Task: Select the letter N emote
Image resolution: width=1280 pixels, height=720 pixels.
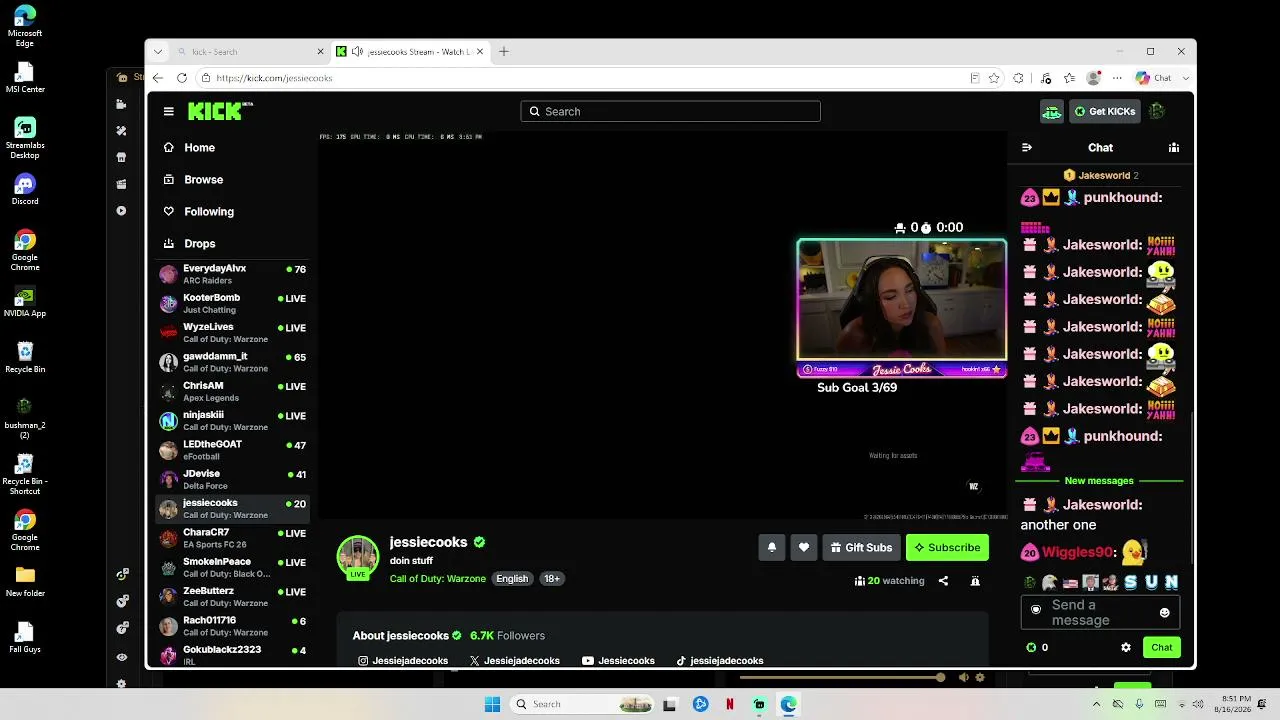Action: 1171,582
